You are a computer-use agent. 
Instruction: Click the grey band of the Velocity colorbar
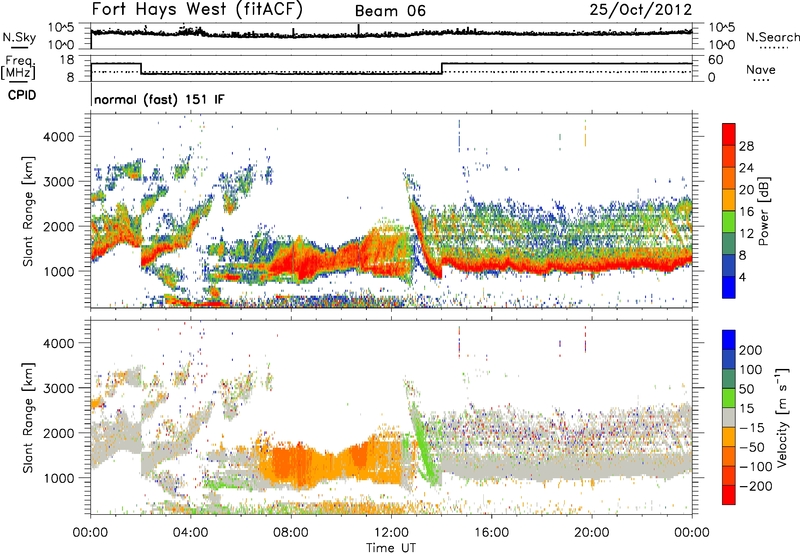729,417
